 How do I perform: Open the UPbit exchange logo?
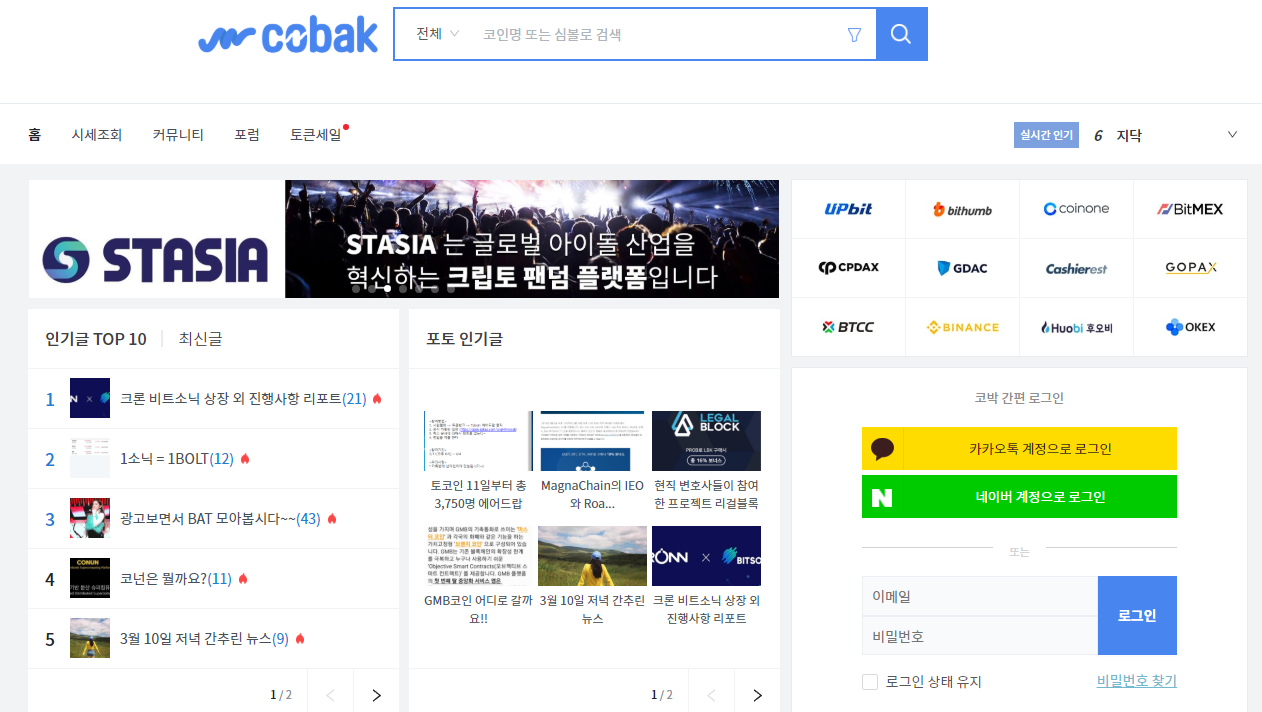pos(848,209)
